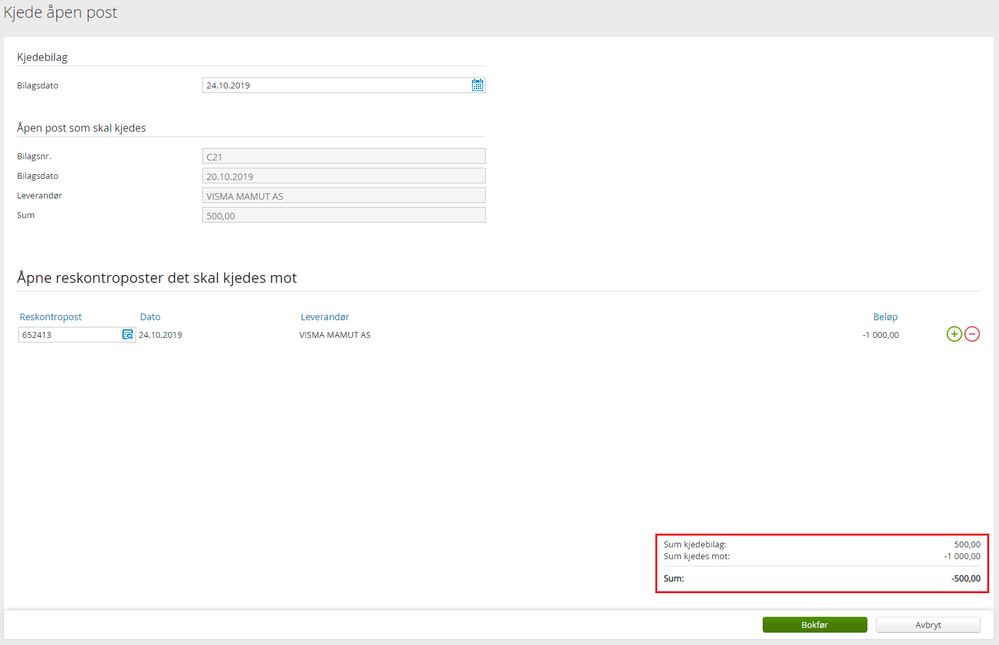Select the Bilagsnr. field containing C21

click(343, 156)
